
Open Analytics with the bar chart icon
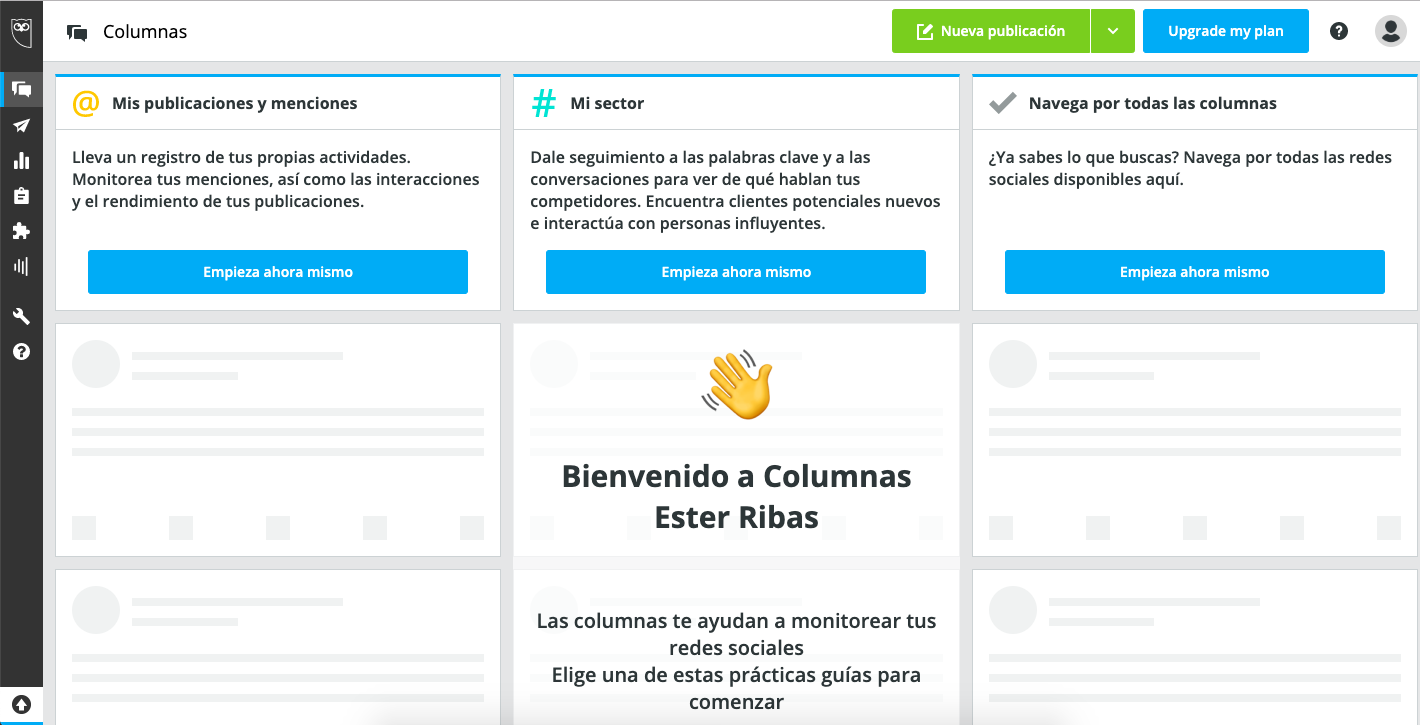(x=22, y=160)
